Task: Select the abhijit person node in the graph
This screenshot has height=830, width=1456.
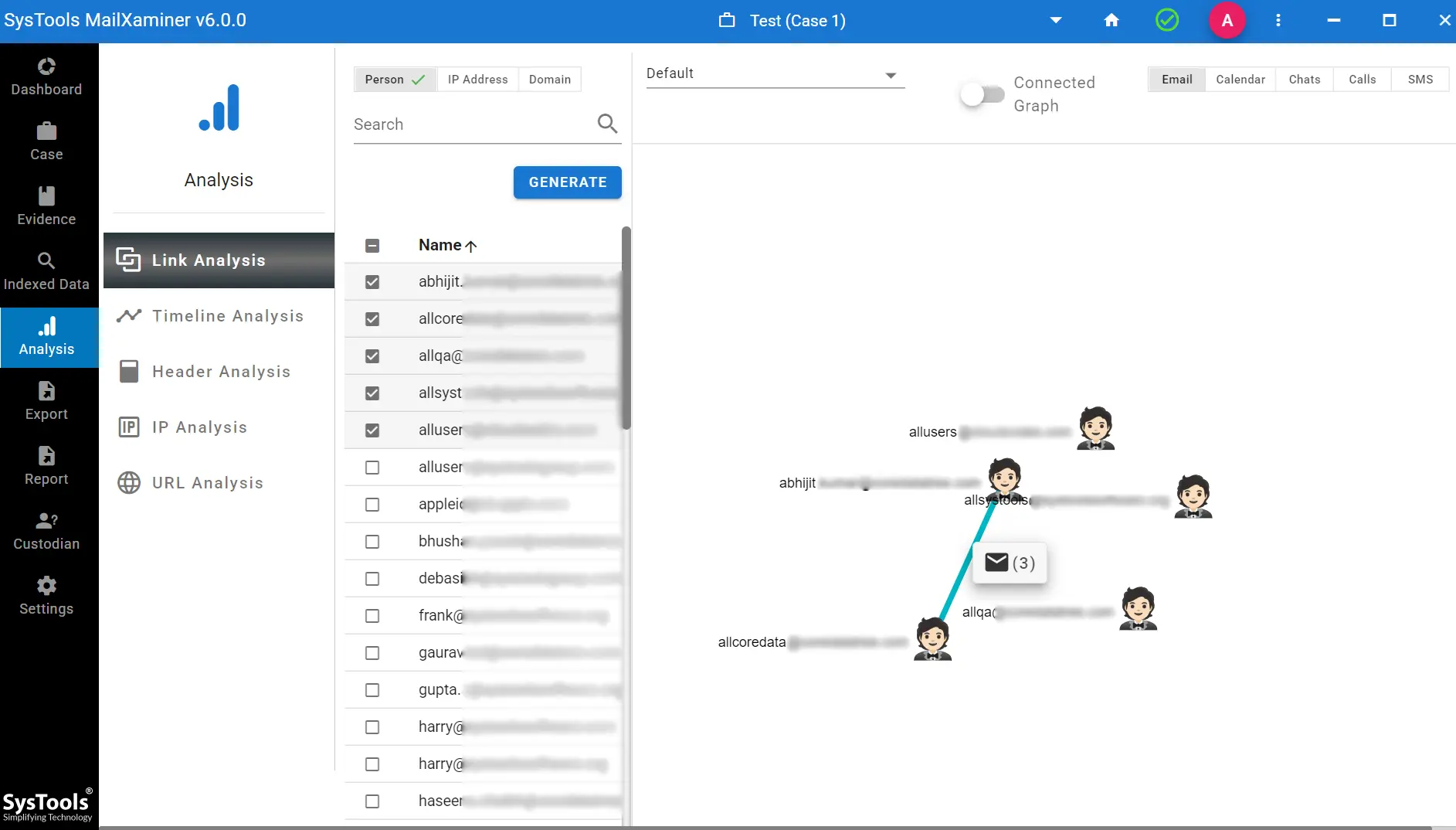Action: 1005,478
